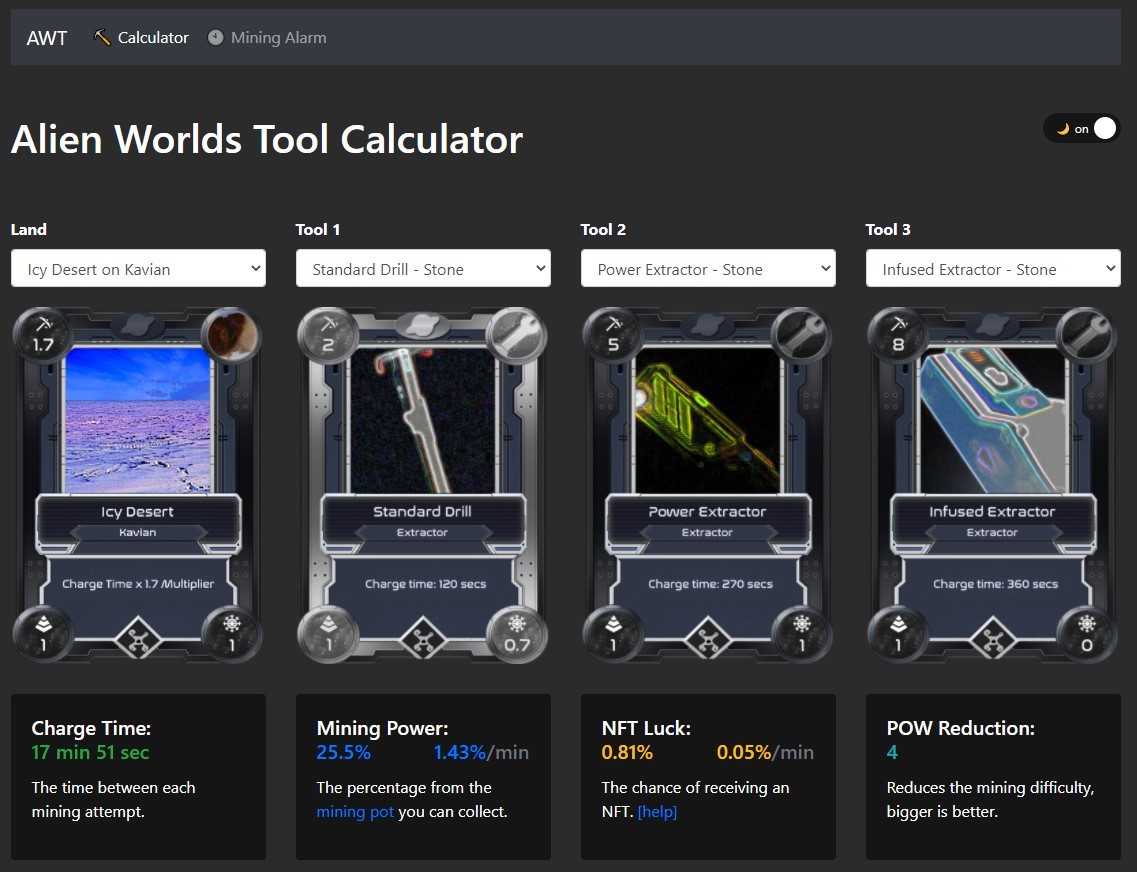This screenshot has height=872, width=1137.
Task: Click the diamond emblem under Power Extractor card
Action: pyautogui.click(x=708, y=639)
